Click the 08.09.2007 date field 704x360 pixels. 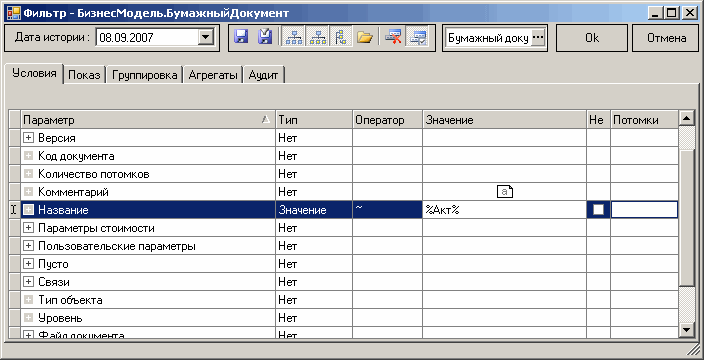pyautogui.click(x=147, y=38)
